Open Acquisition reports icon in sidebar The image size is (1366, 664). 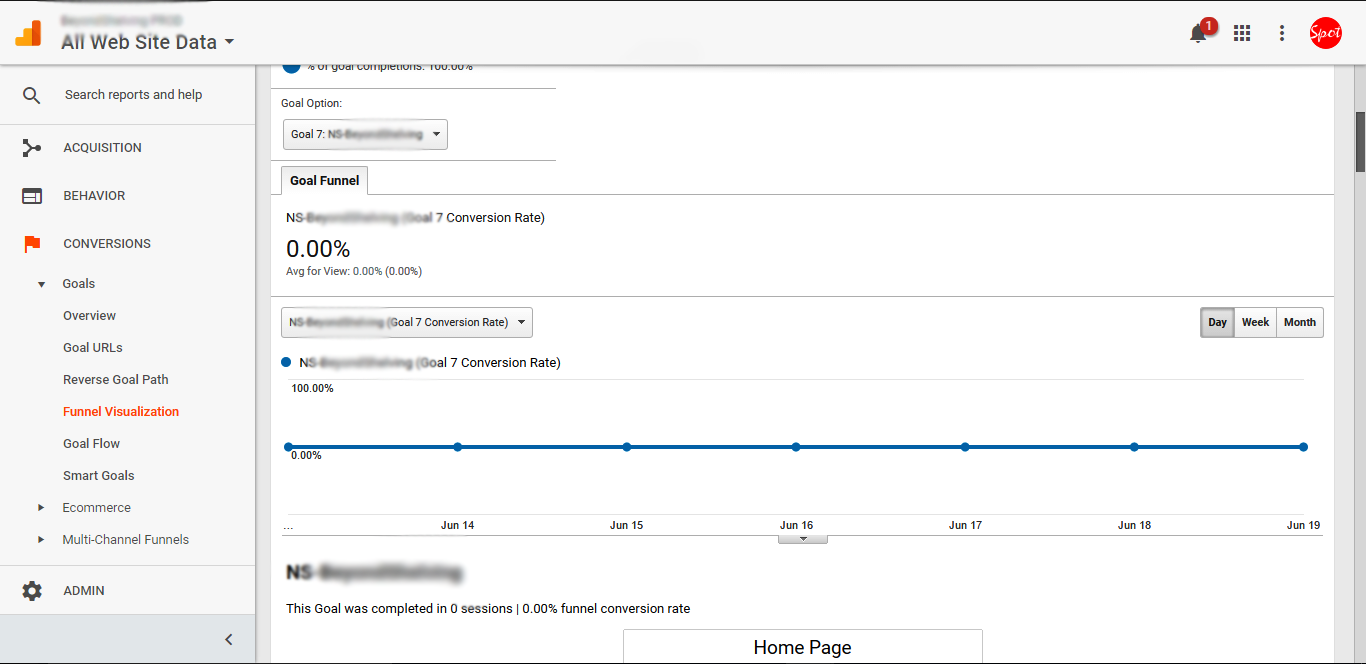point(32,148)
